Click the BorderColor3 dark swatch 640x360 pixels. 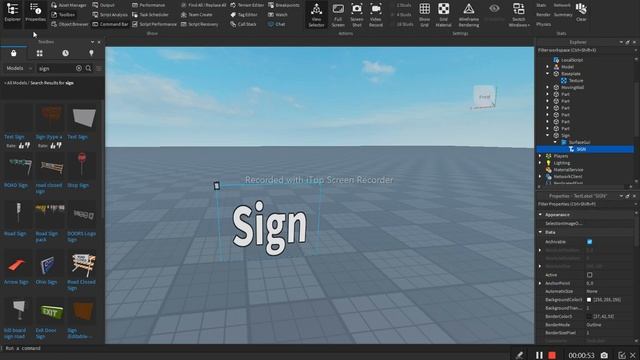(589, 316)
